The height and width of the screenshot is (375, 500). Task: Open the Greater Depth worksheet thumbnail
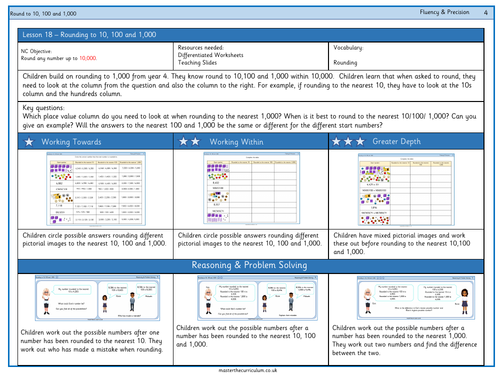(x=406, y=189)
